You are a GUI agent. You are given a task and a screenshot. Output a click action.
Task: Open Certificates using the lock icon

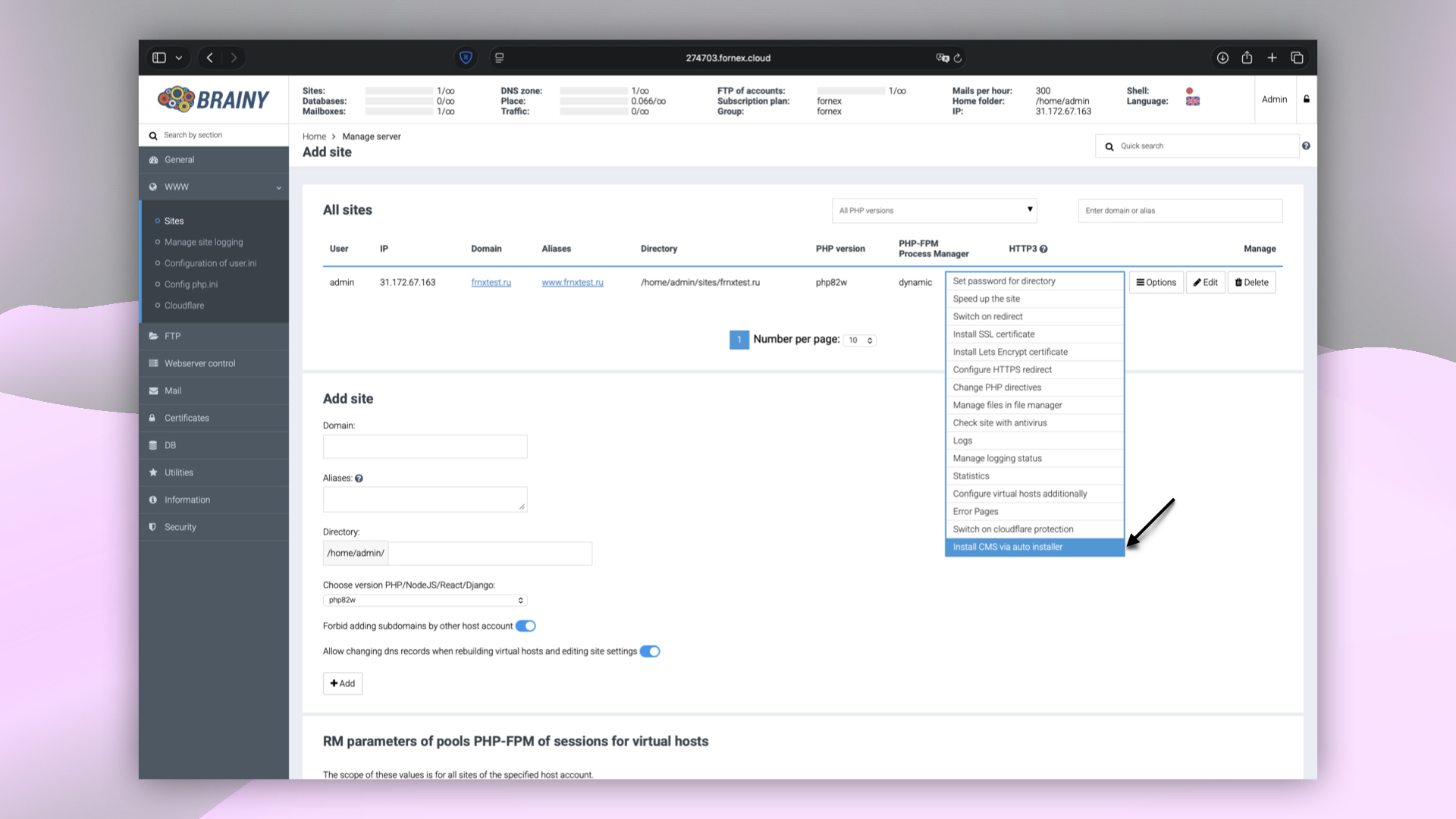point(154,418)
